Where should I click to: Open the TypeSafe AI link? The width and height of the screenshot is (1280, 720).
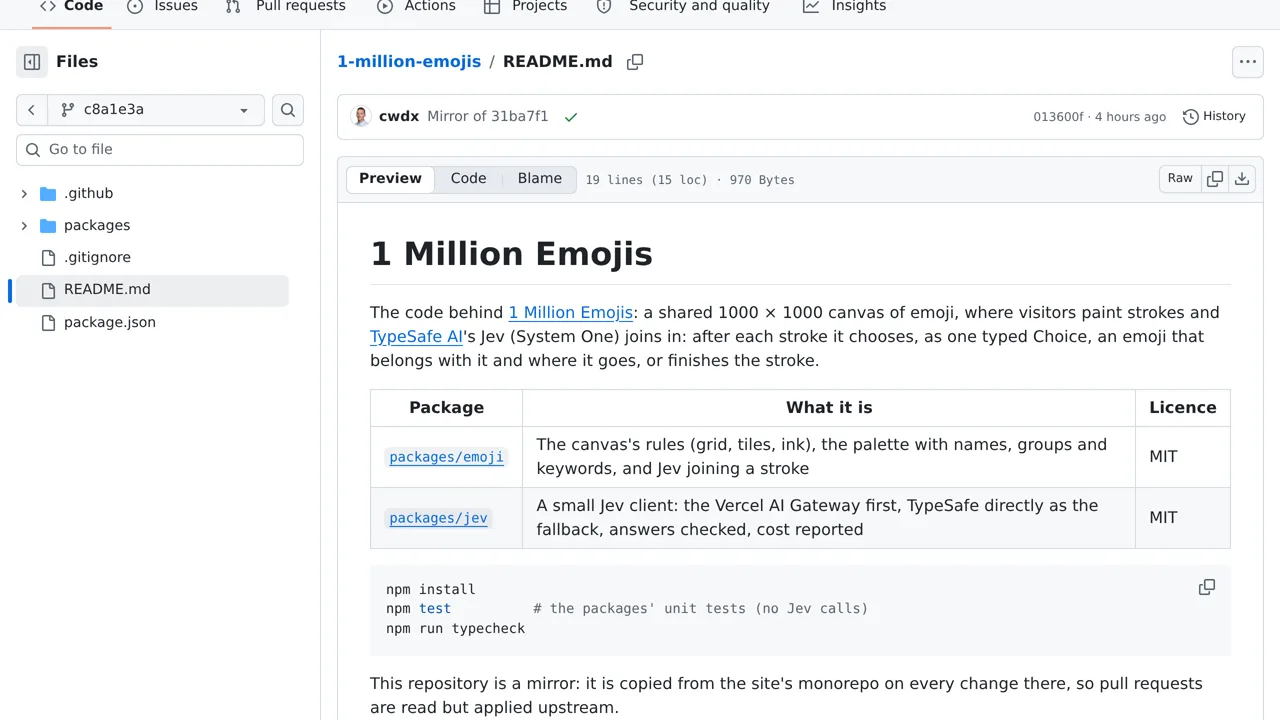click(x=416, y=337)
